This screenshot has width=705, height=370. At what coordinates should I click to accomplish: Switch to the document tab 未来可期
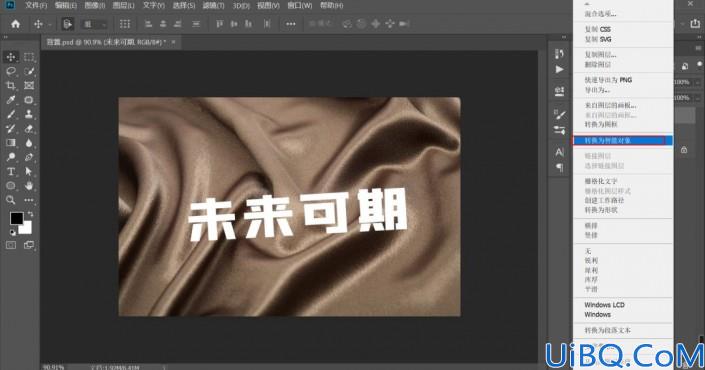click(x=106, y=42)
